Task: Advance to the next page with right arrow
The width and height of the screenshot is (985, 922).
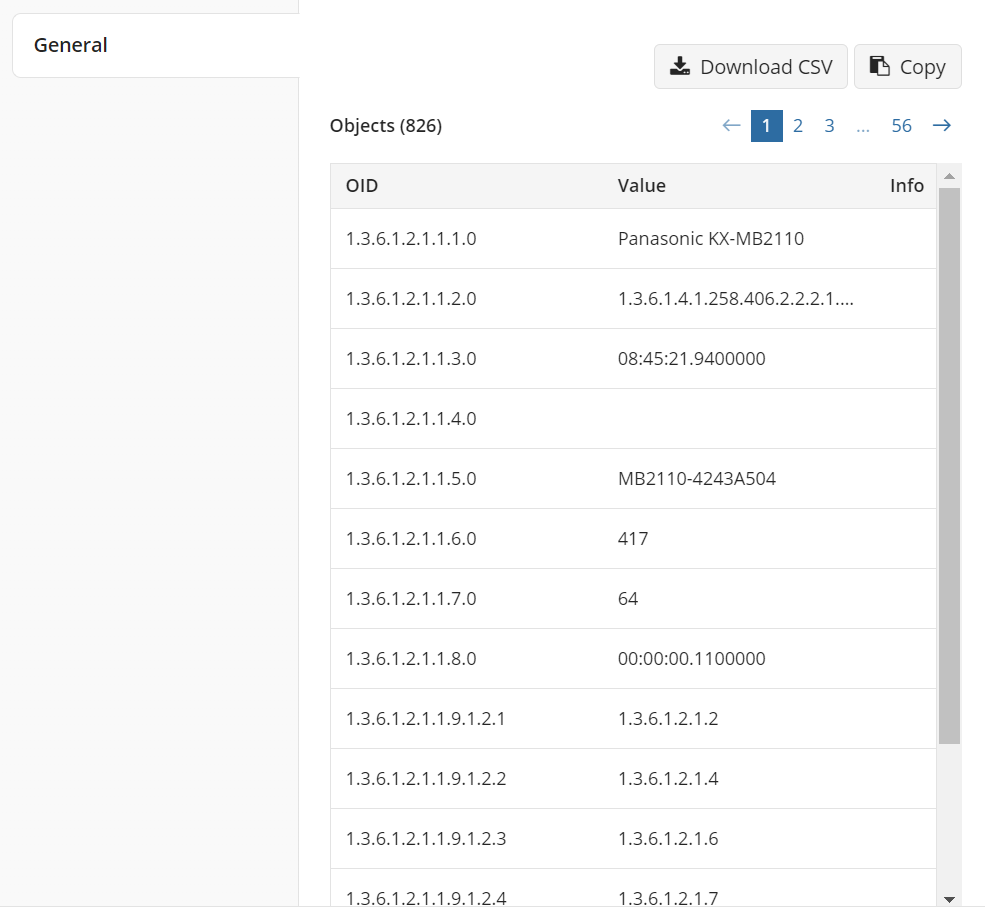Action: coord(942,126)
